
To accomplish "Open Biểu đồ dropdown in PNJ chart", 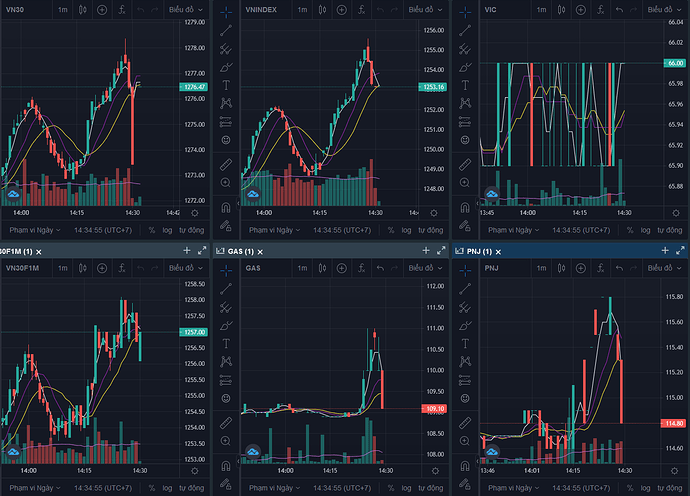I will click(x=664, y=268).
